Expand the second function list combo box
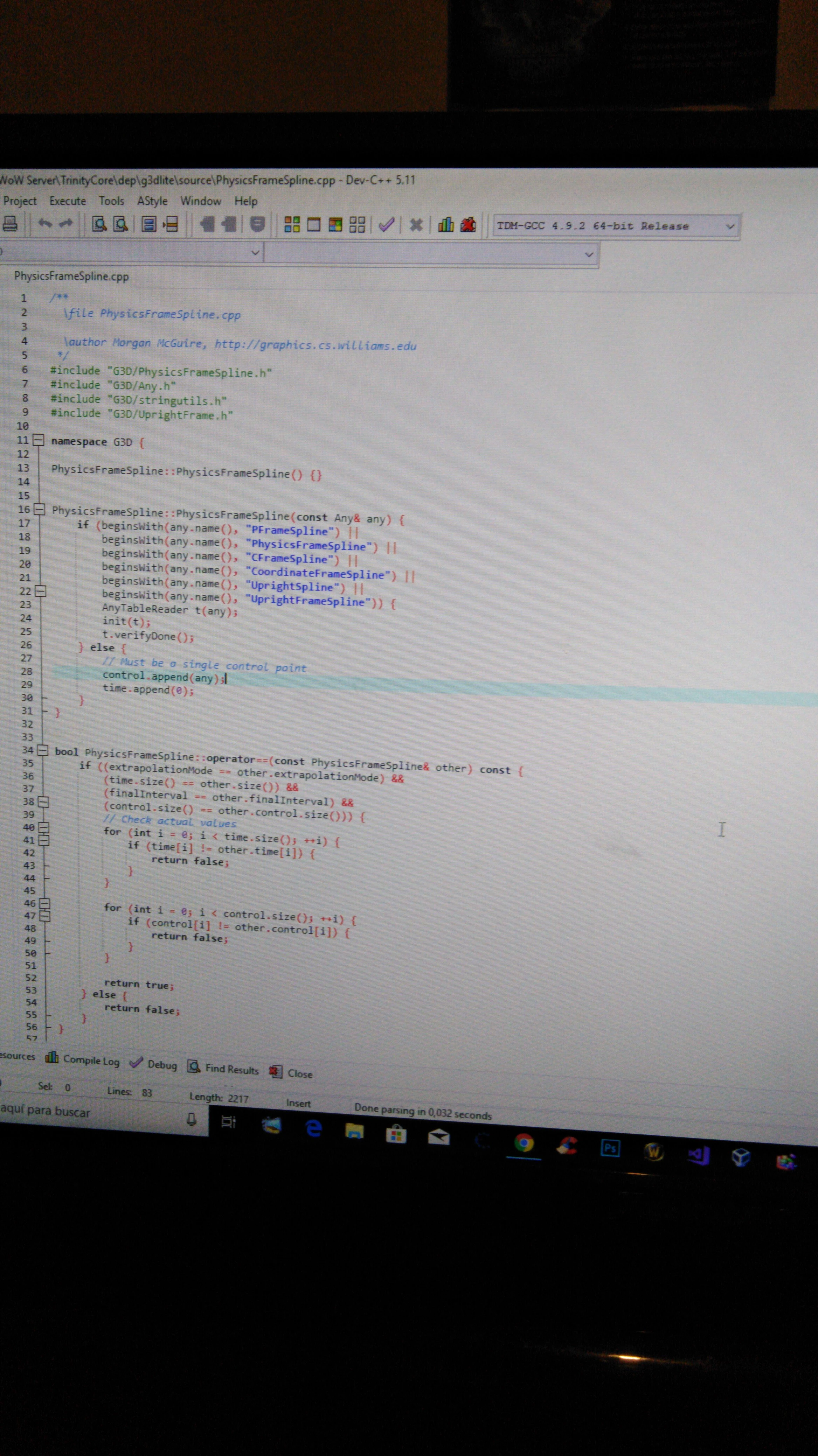The width and height of the screenshot is (818, 1456). click(x=589, y=254)
